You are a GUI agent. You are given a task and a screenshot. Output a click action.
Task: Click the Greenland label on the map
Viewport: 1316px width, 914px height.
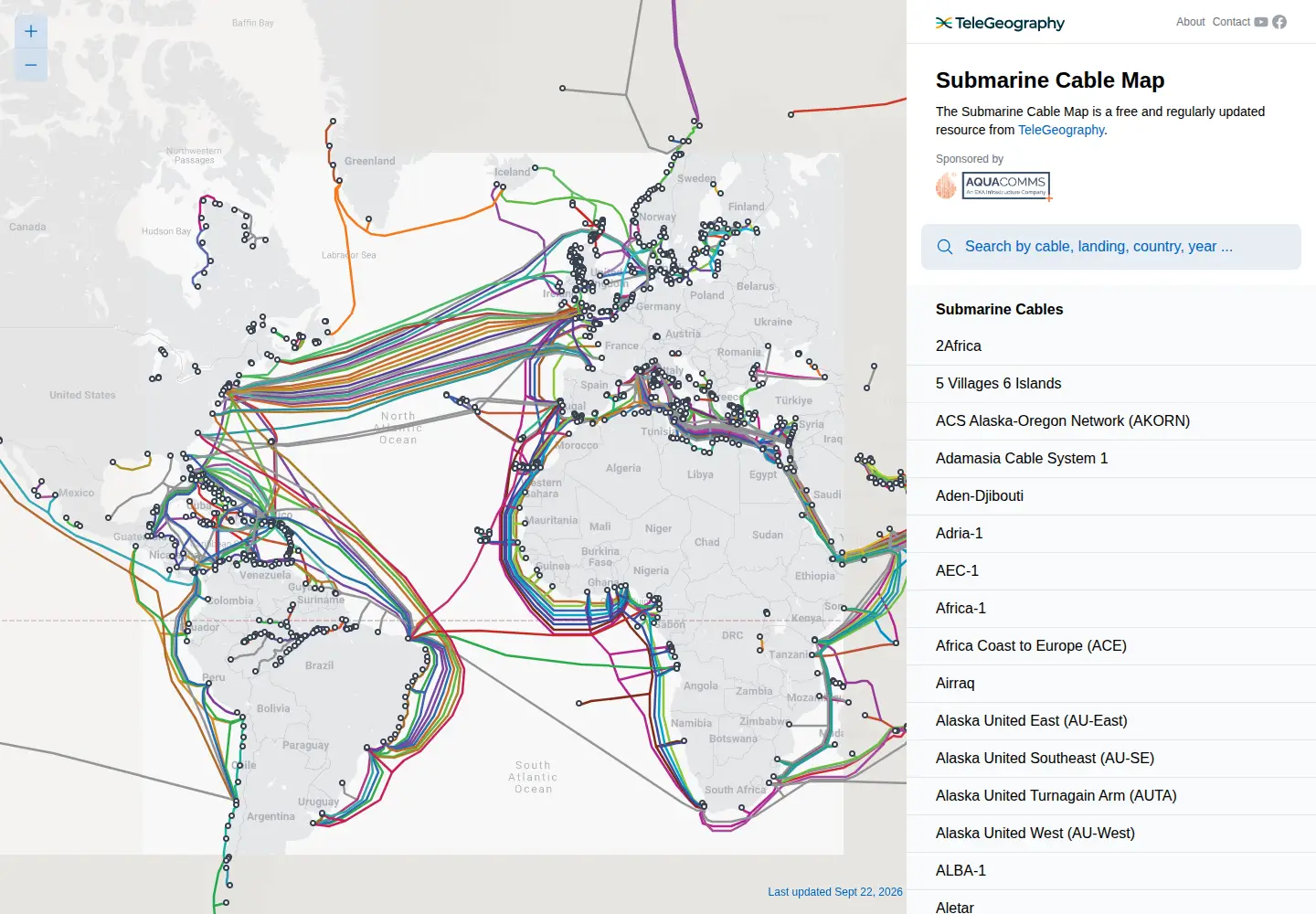(370, 161)
